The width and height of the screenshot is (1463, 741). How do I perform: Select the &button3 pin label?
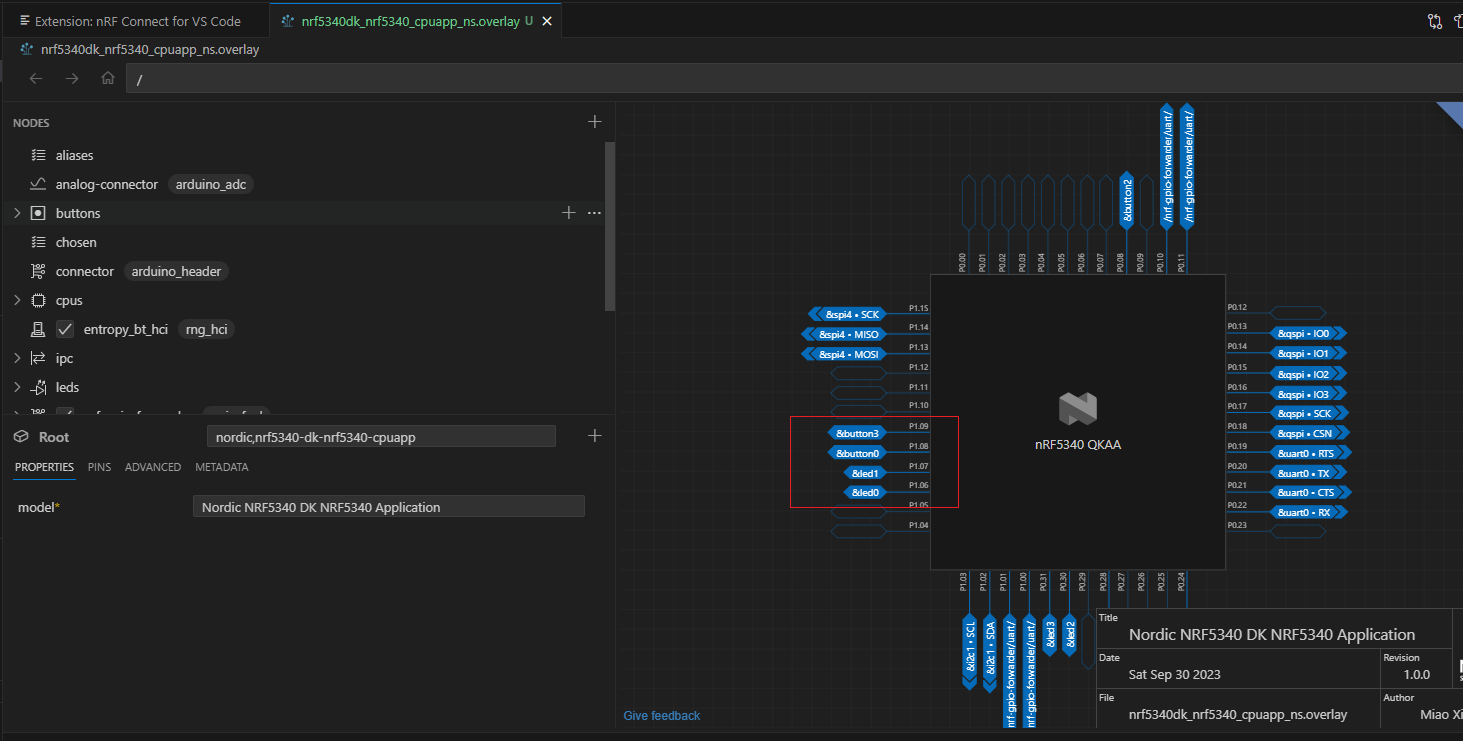coord(857,433)
